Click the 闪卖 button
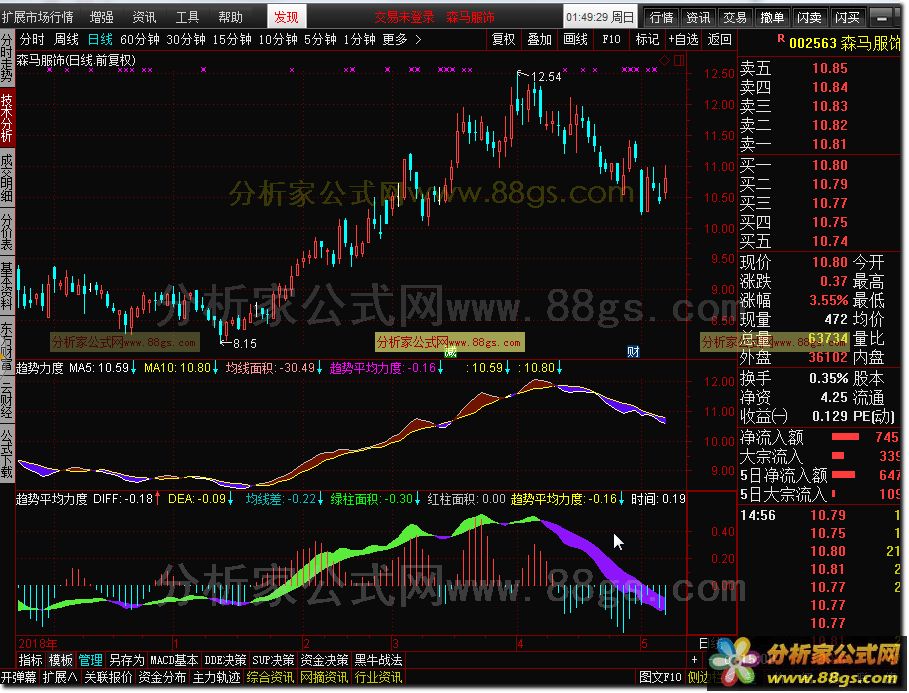 click(809, 17)
